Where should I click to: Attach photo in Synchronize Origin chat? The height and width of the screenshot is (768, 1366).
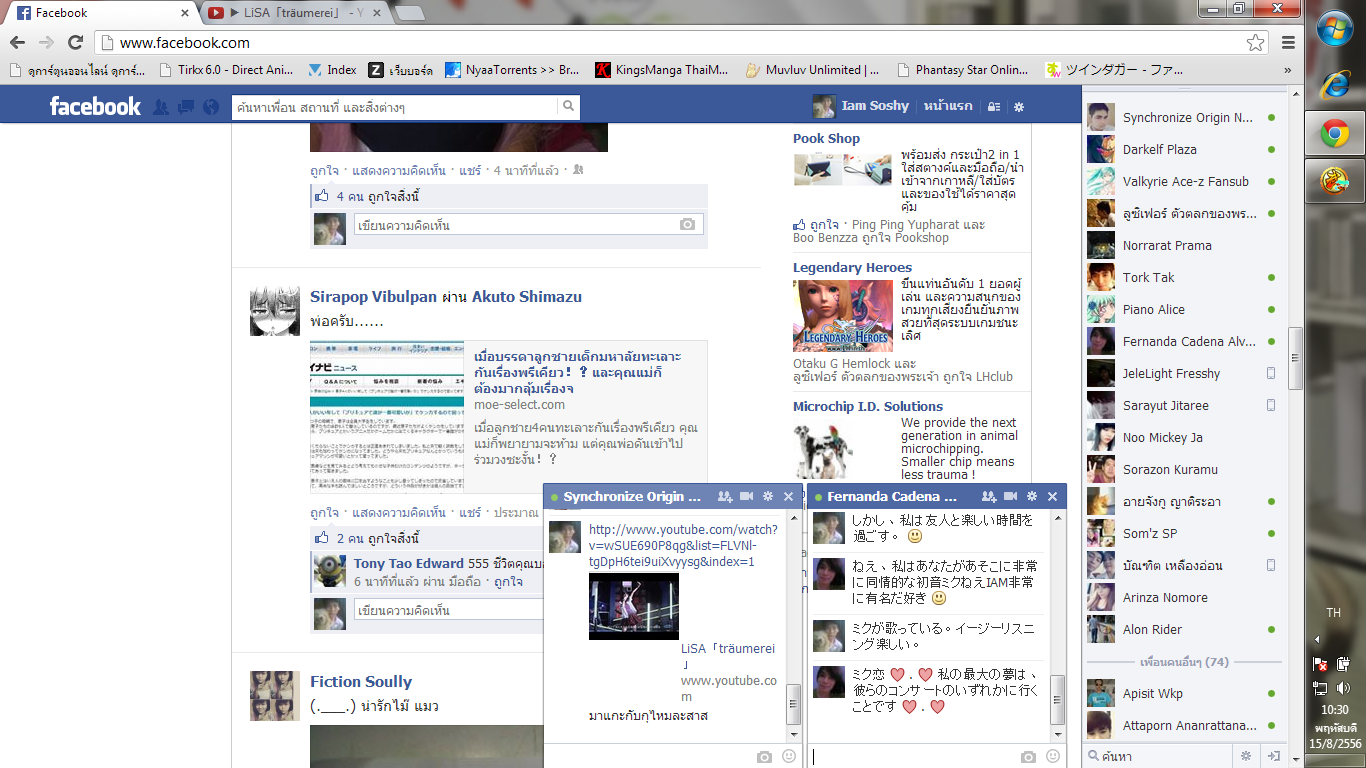click(x=765, y=757)
